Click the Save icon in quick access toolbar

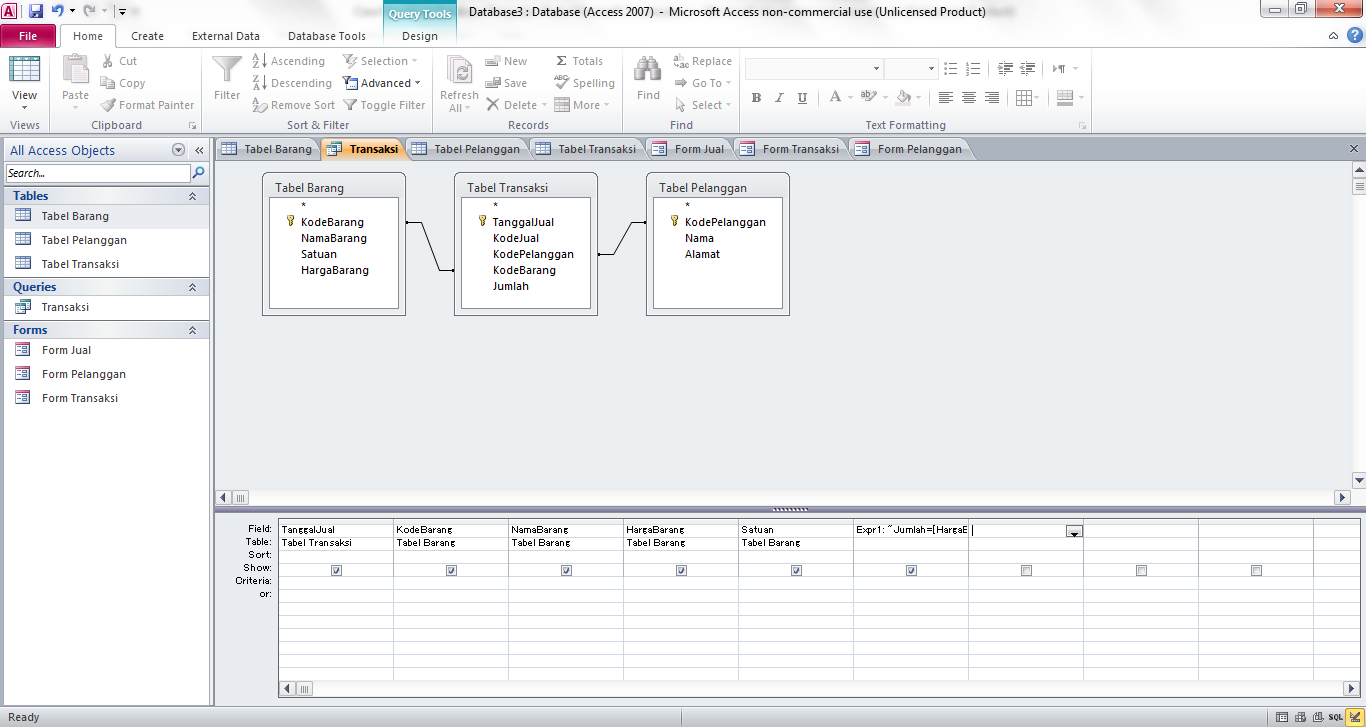click(x=36, y=11)
